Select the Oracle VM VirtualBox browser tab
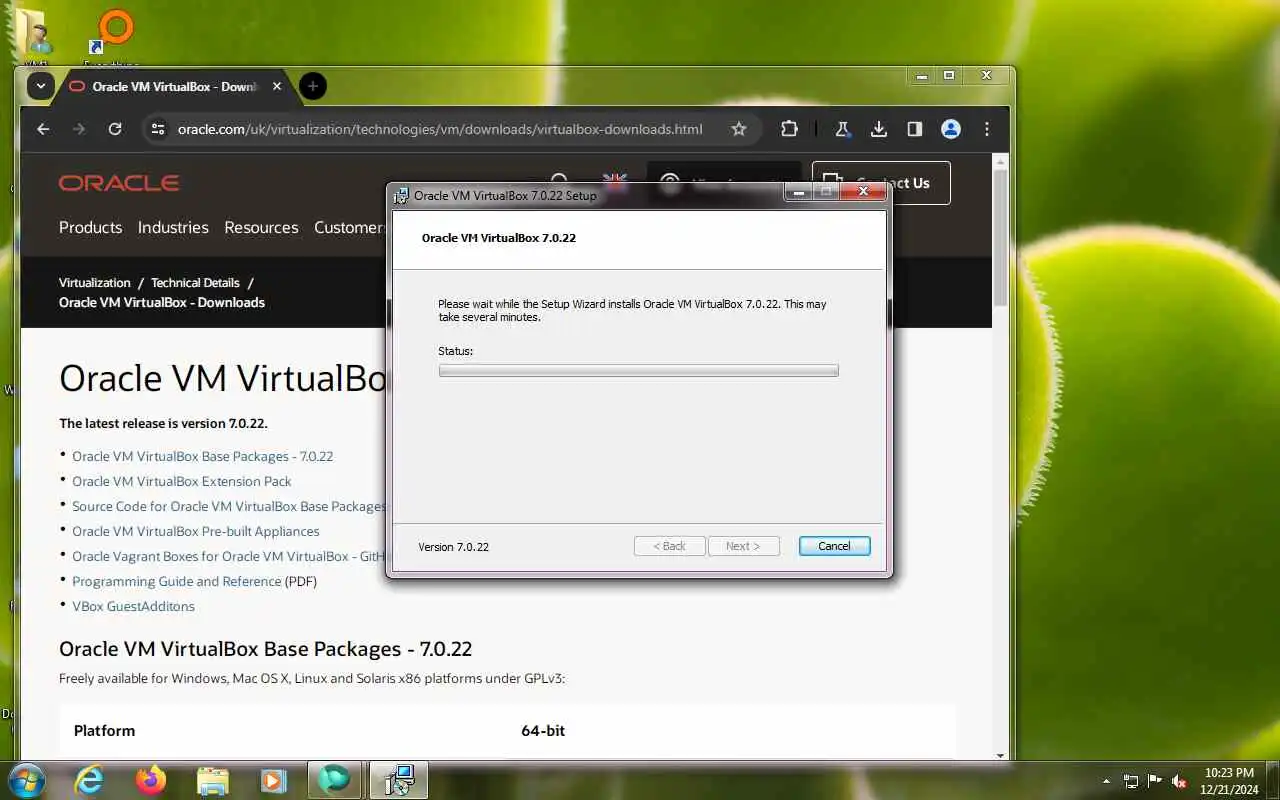Image resolution: width=1280 pixels, height=800 pixels. 175,86
